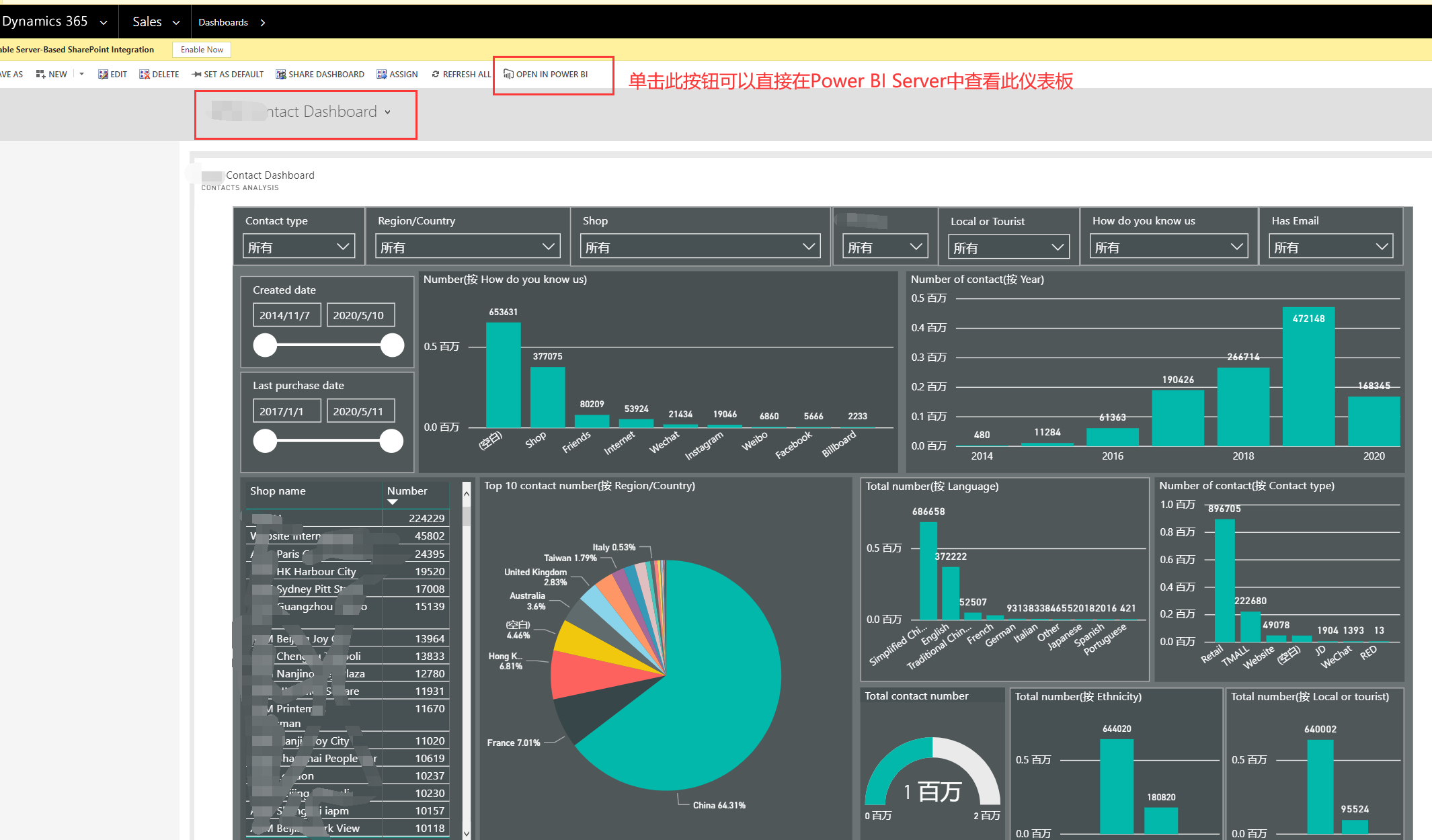Click SET AS DEFAULT
This screenshot has width=1432, height=840.
point(227,74)
